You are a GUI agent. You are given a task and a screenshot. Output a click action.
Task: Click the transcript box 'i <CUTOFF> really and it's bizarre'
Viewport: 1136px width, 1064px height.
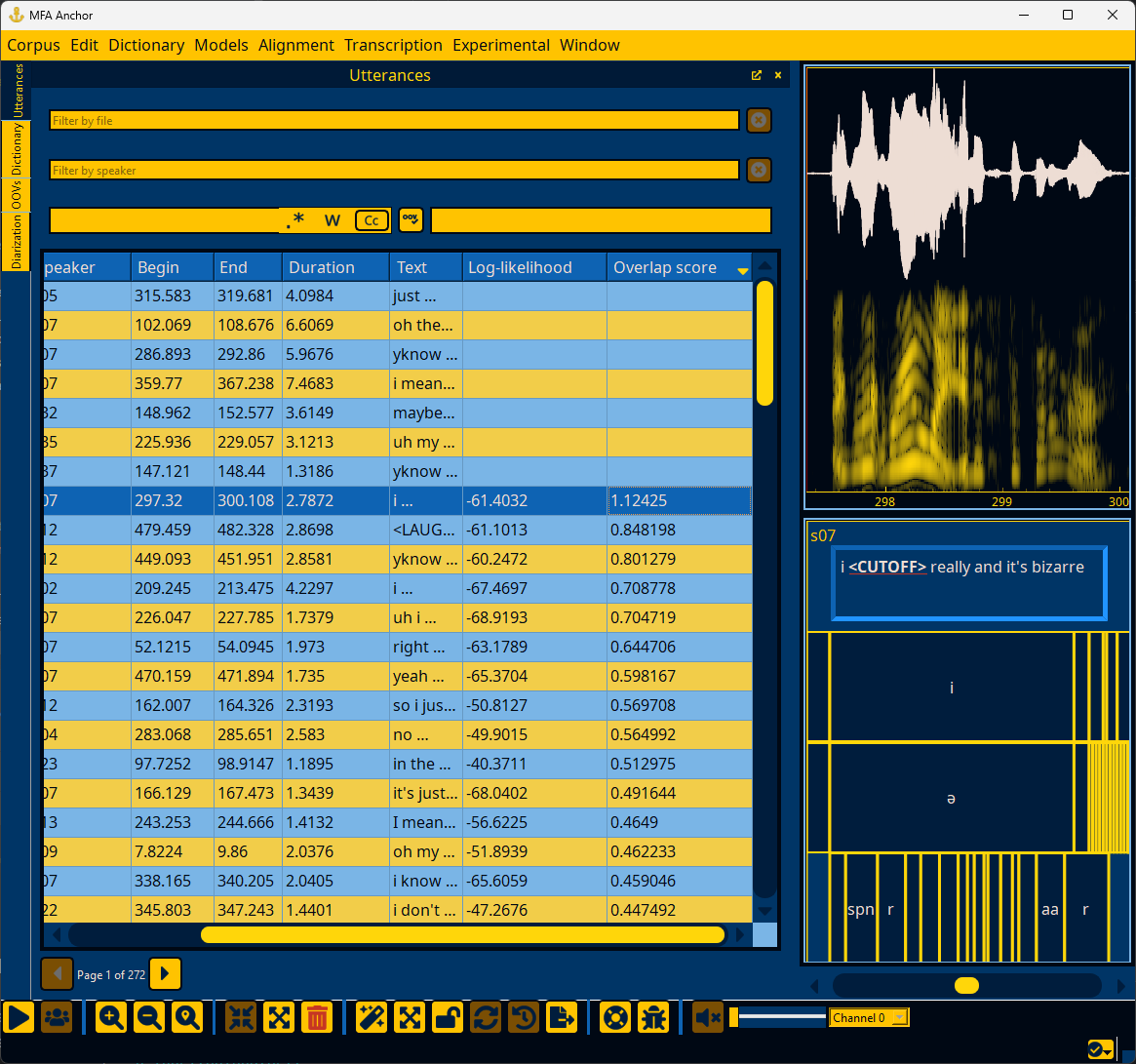point(968,583)
